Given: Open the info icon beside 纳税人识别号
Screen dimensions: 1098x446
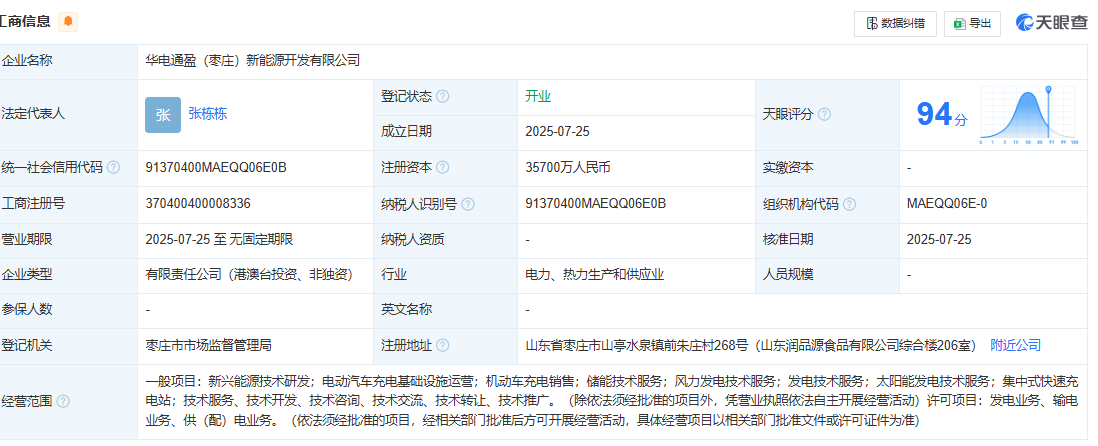Looking at the screenshot, I should [468, 204].
